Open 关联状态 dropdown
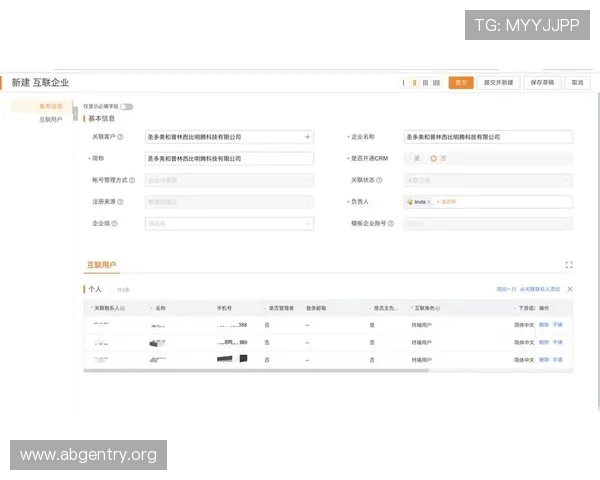The width and height of the screenshot is (600, 480). pyautogui.click(x=488, y=180)
